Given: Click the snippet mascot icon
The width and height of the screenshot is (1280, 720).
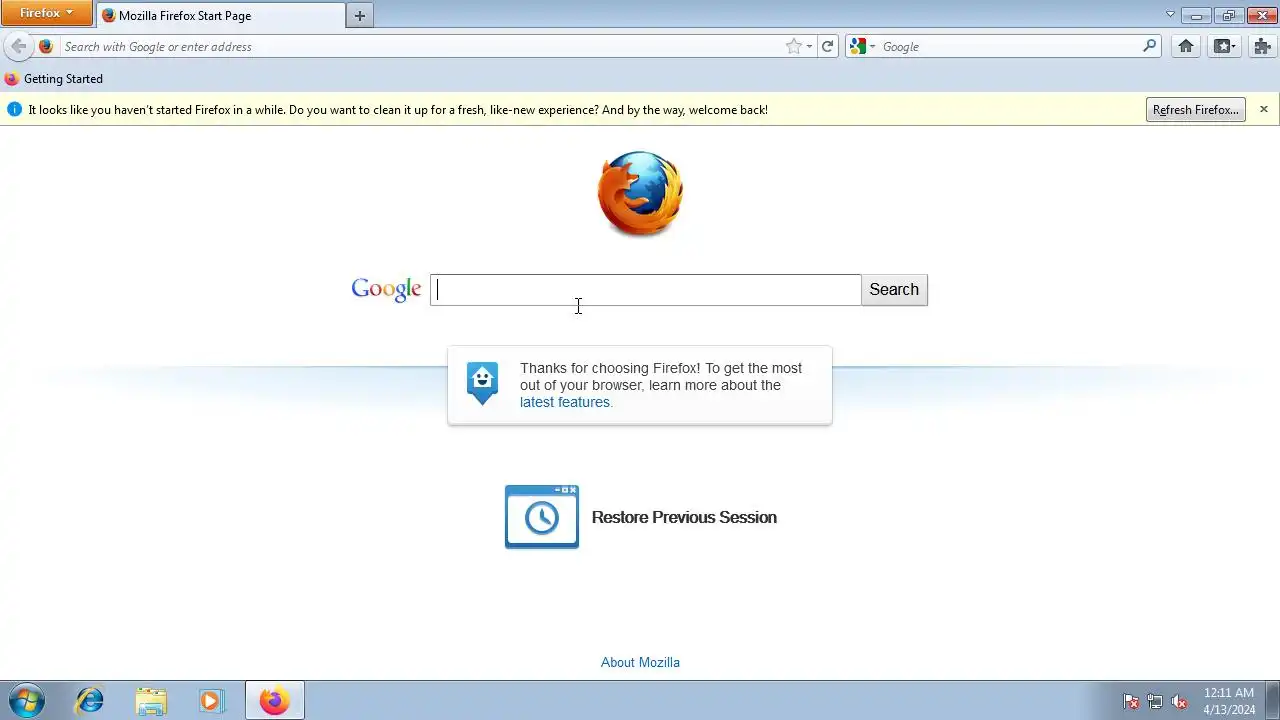Looking at the screenshot, I should (x=482, y=383).
